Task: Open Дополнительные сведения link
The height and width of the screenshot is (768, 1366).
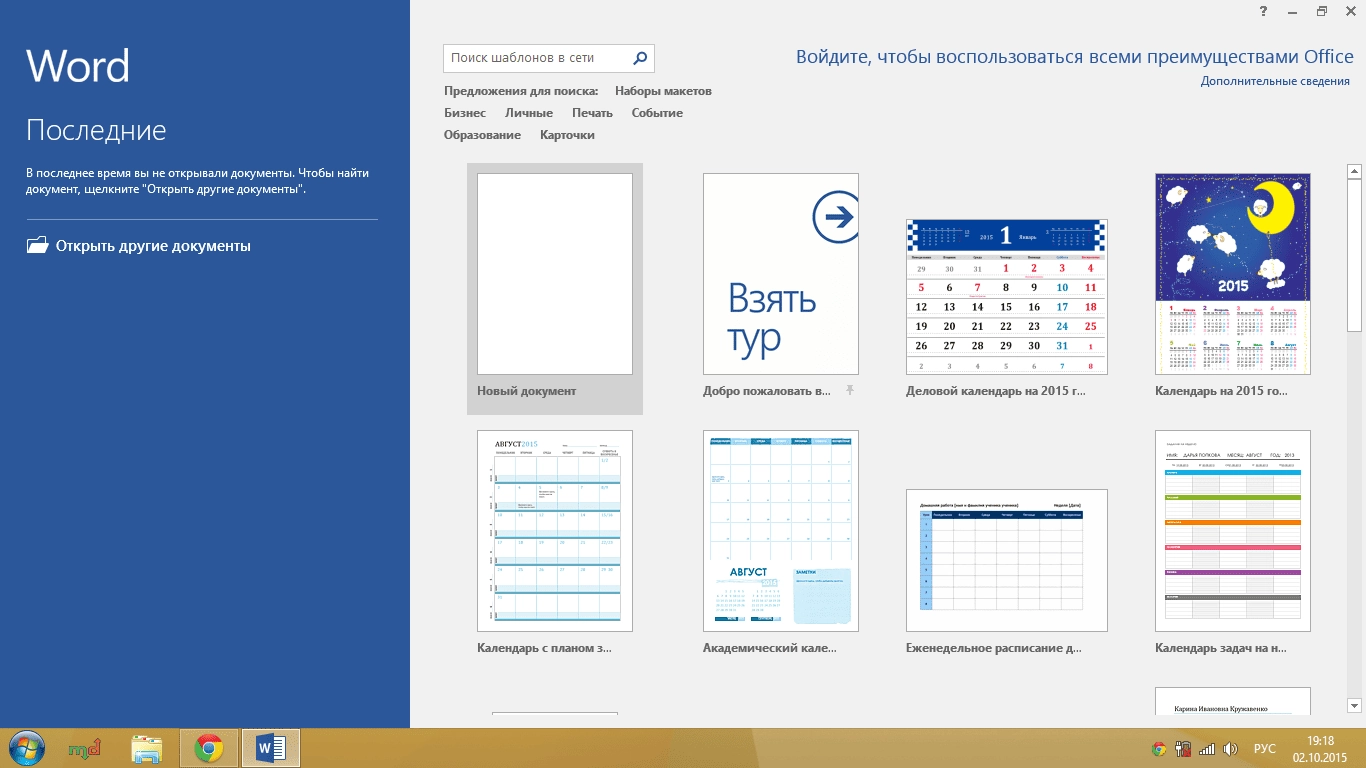Action: coord(1275,81)
